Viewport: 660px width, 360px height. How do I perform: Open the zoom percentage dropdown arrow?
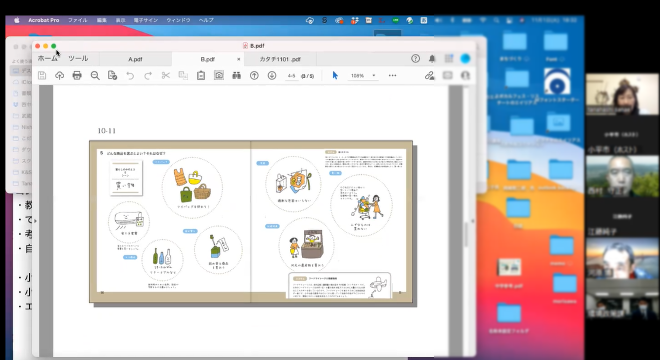(x=374, y=76)
